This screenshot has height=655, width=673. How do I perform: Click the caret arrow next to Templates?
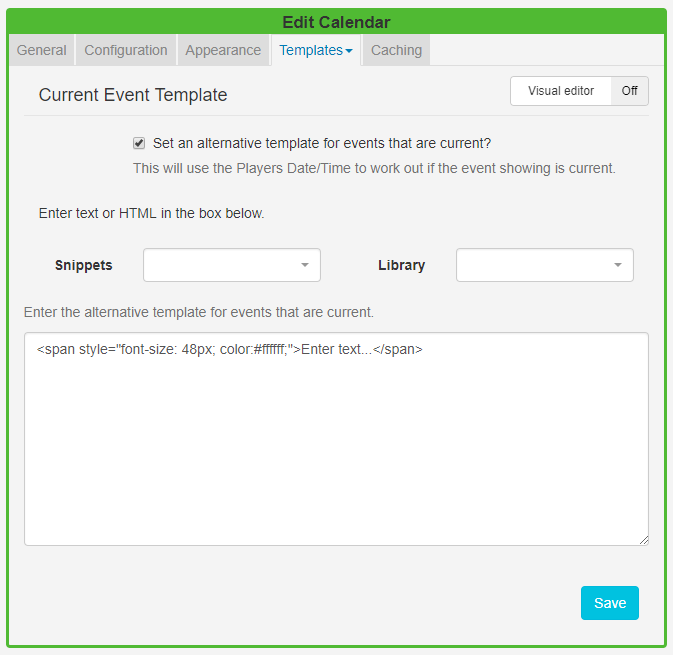(x=348, y=51)
